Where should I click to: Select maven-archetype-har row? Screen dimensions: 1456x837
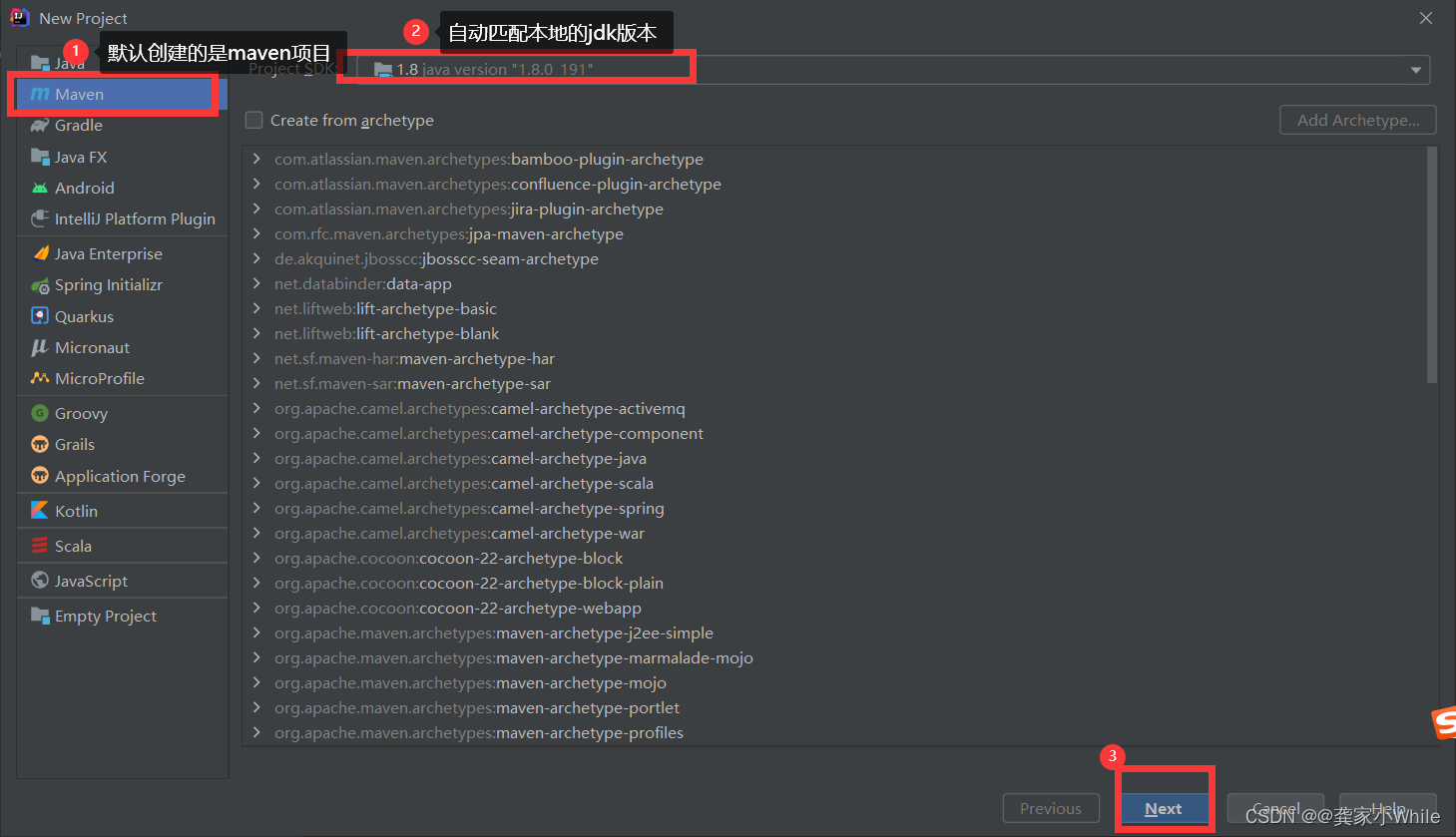(x=834, y=358)
